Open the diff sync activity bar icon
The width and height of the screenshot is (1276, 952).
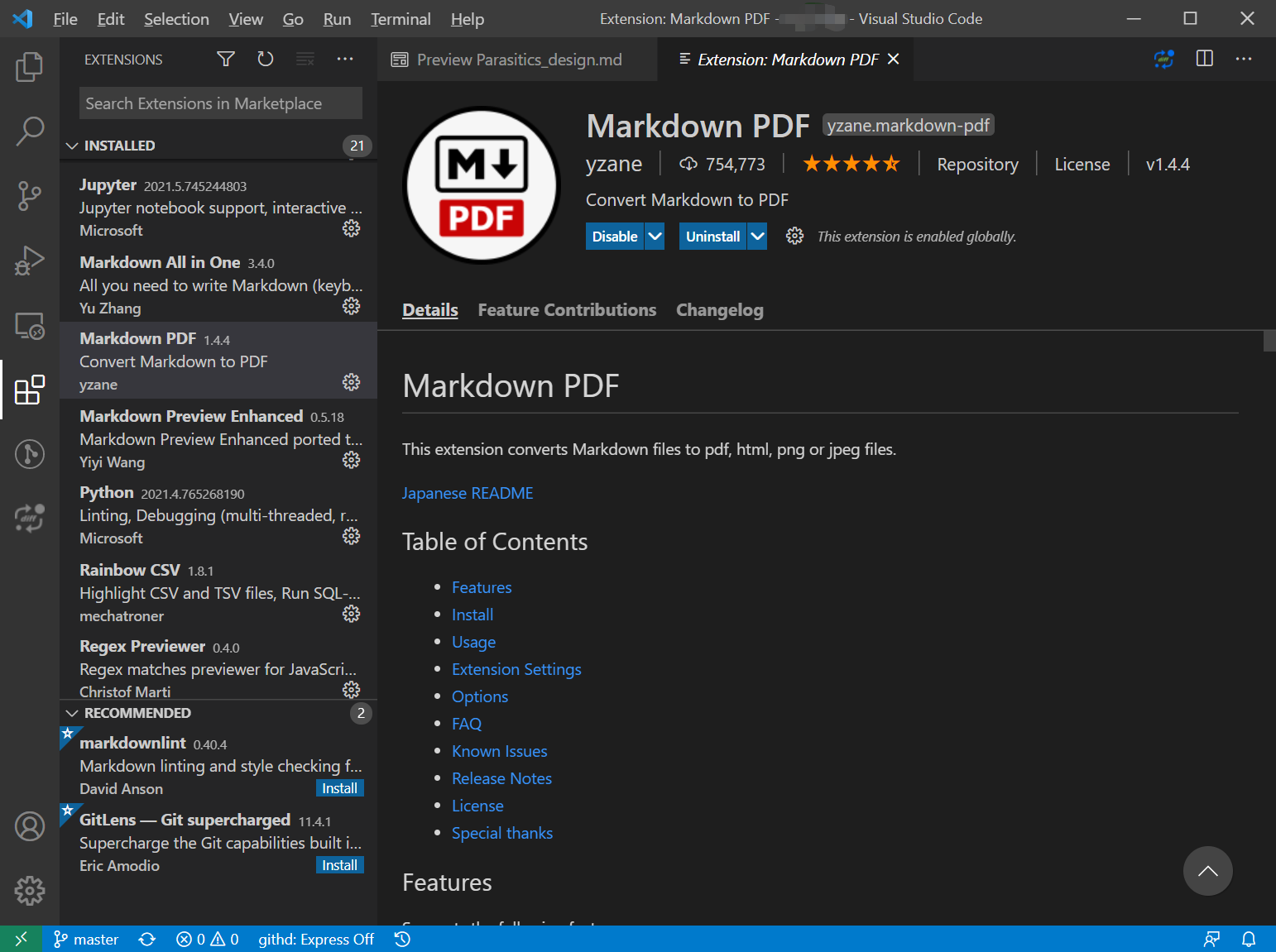pos(30,519)
